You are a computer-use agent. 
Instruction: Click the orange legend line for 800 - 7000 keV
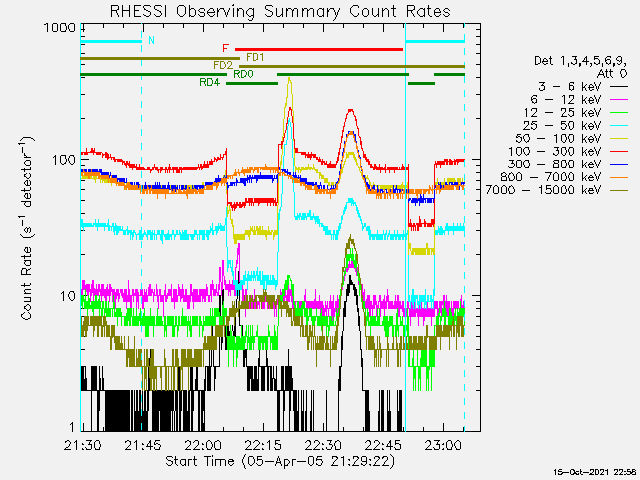(619, 178)
